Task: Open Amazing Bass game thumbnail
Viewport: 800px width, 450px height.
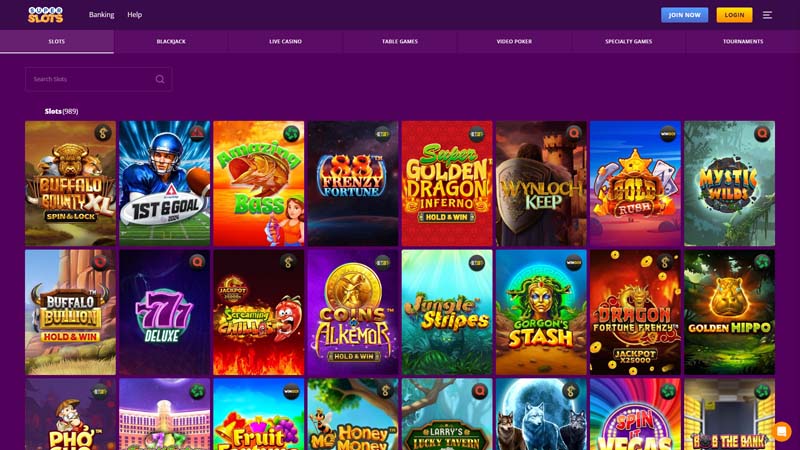Action: pos(259,184)
